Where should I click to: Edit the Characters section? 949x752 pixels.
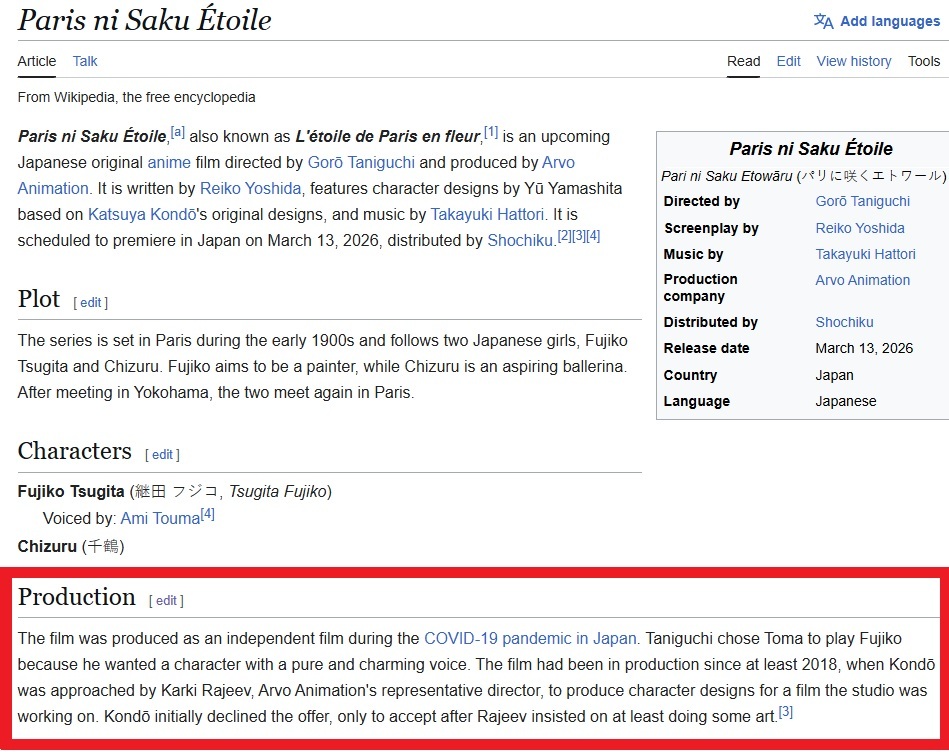(x=162, y=454)
